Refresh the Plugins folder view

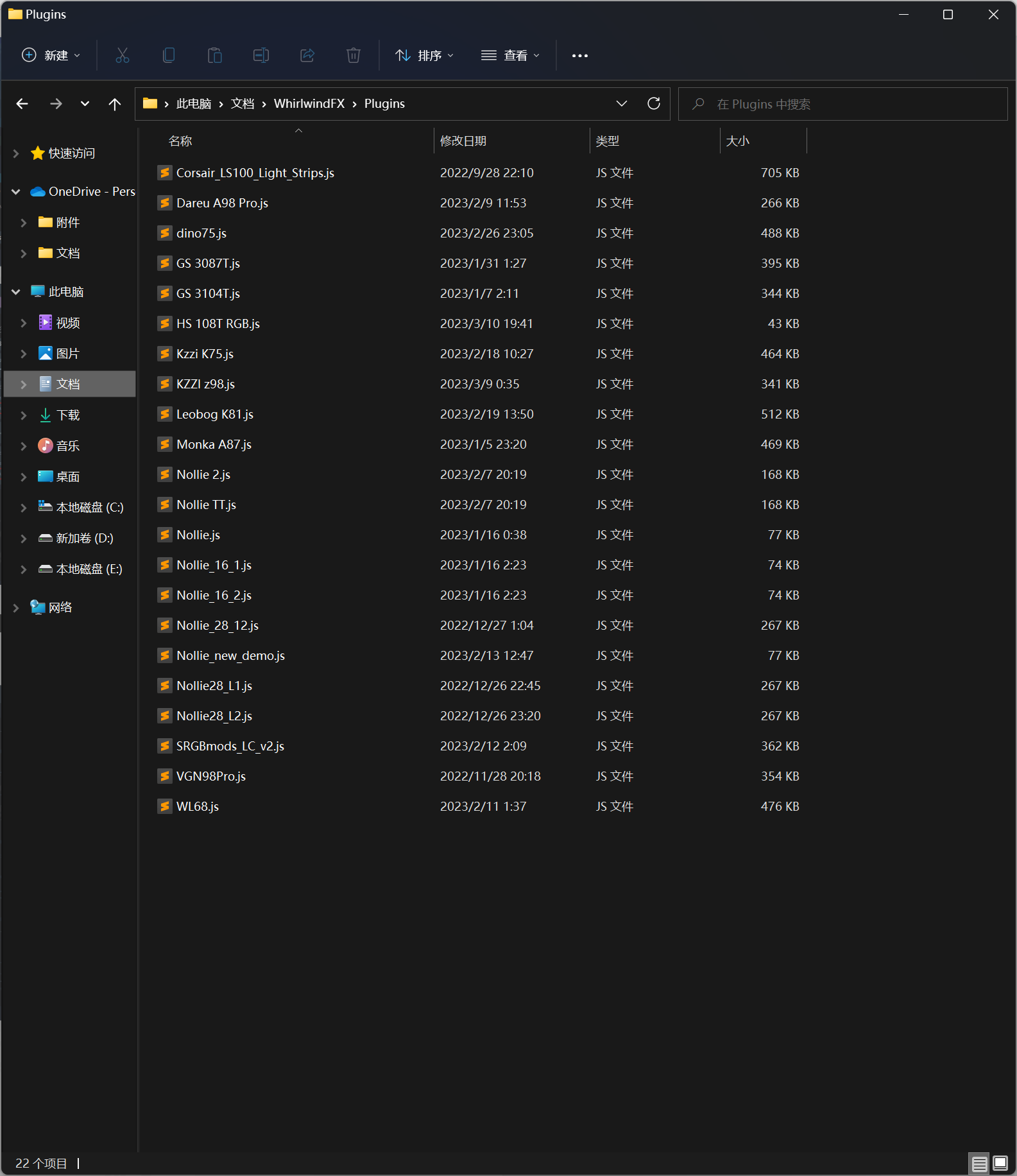[654, 103]
